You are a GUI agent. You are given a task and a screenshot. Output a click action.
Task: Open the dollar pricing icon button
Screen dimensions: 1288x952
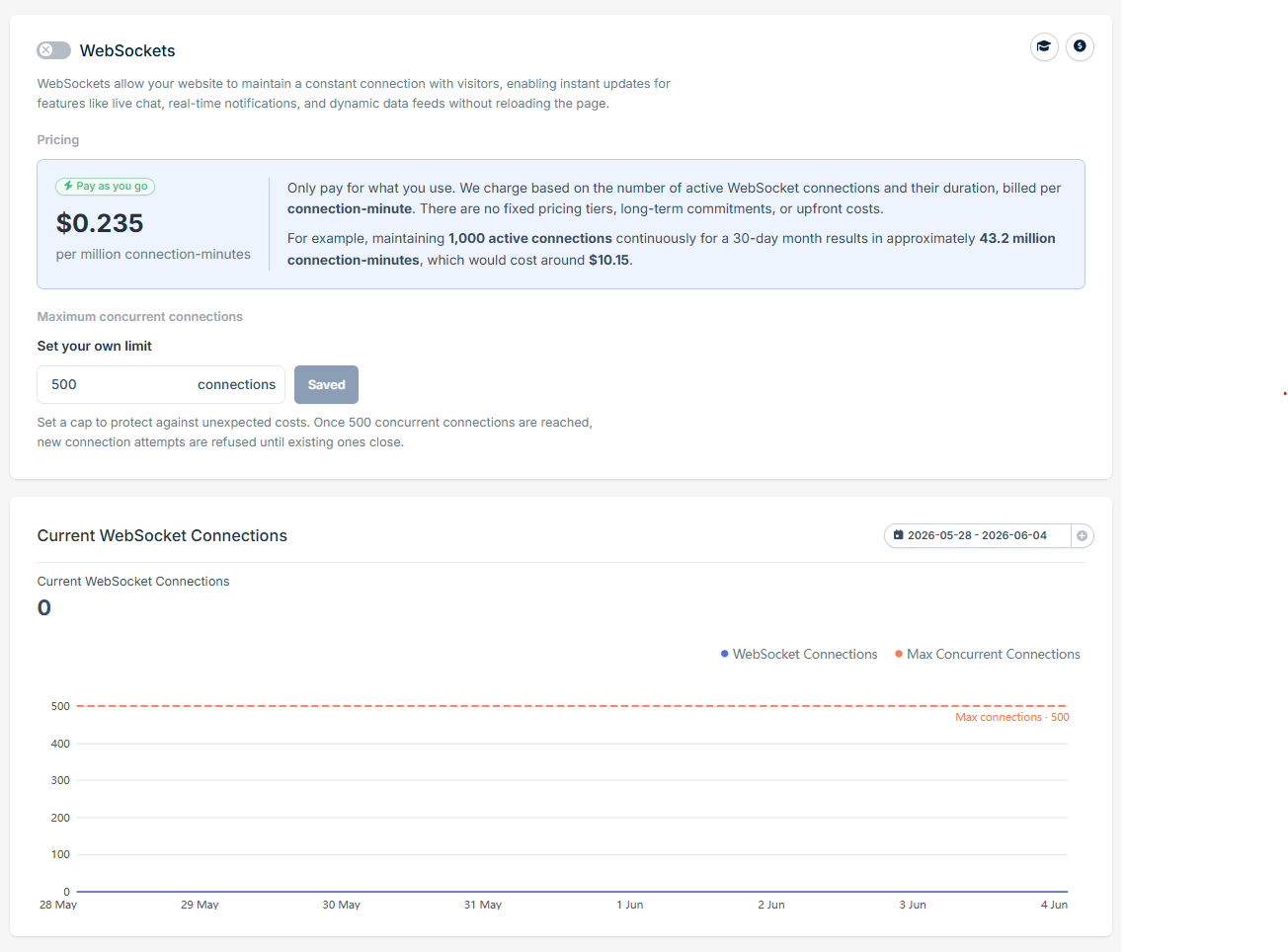(x=1080, y=46)
